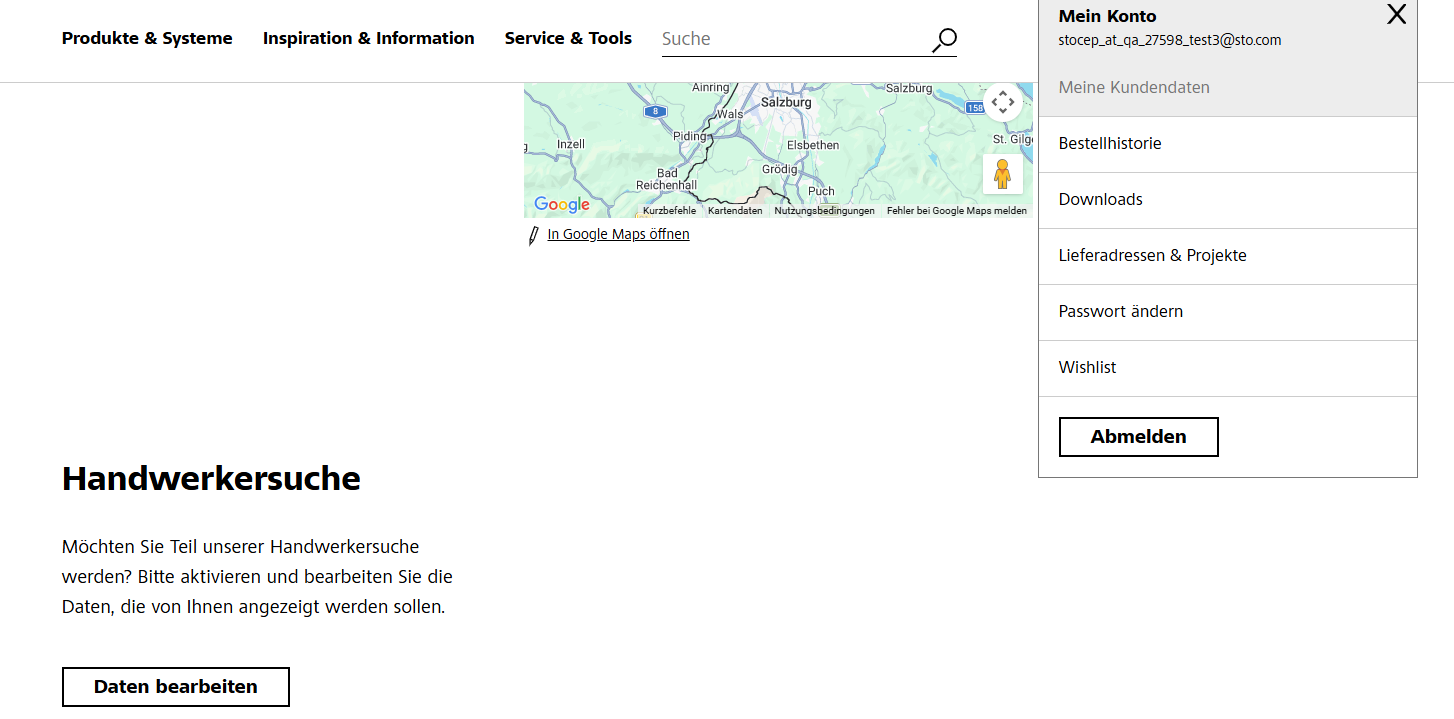
Task: Open Bestellhistorie in account menu
Action: tap(1228, 144)
